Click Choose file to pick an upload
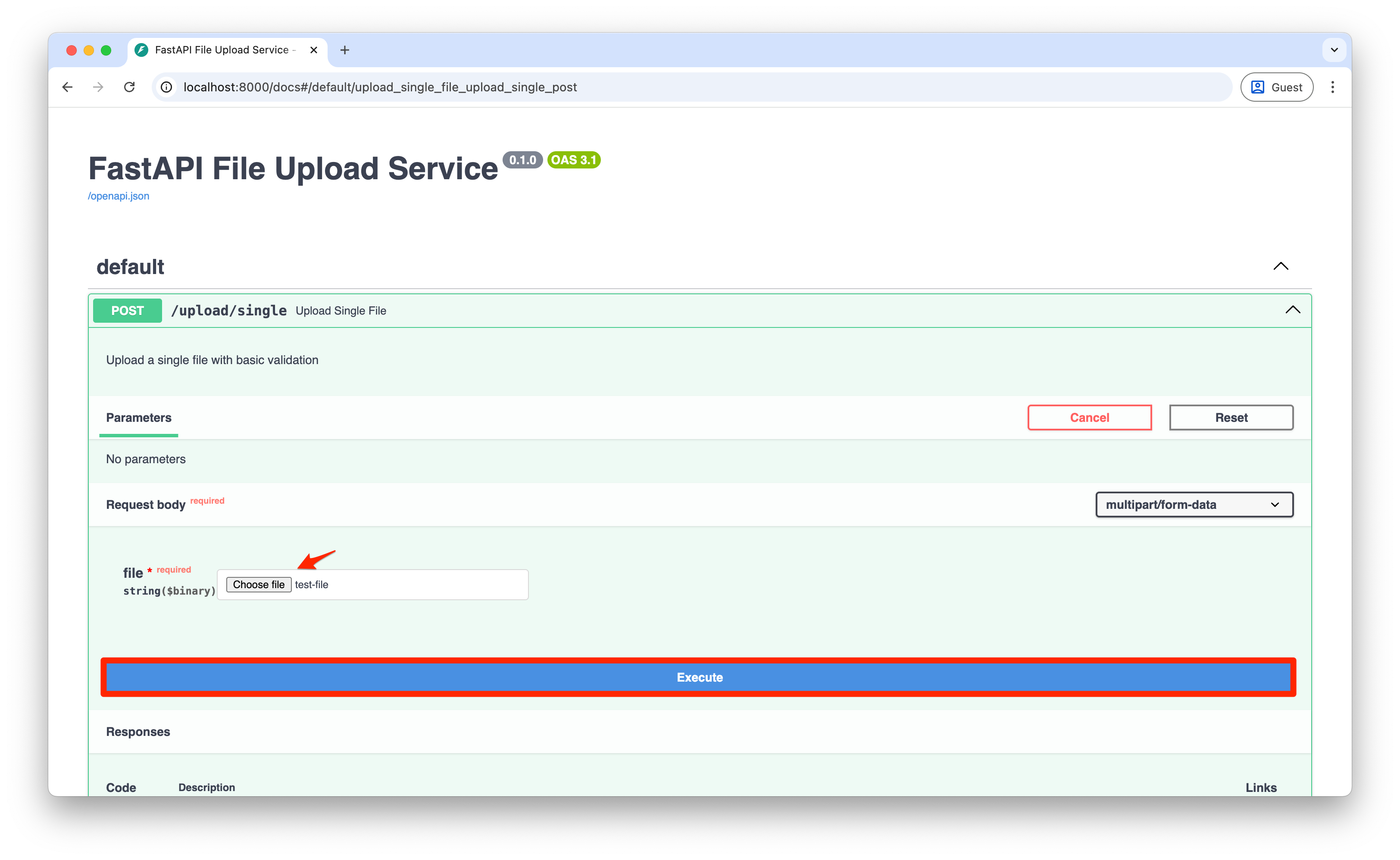The image size is (1400, 860). (258, 584)
